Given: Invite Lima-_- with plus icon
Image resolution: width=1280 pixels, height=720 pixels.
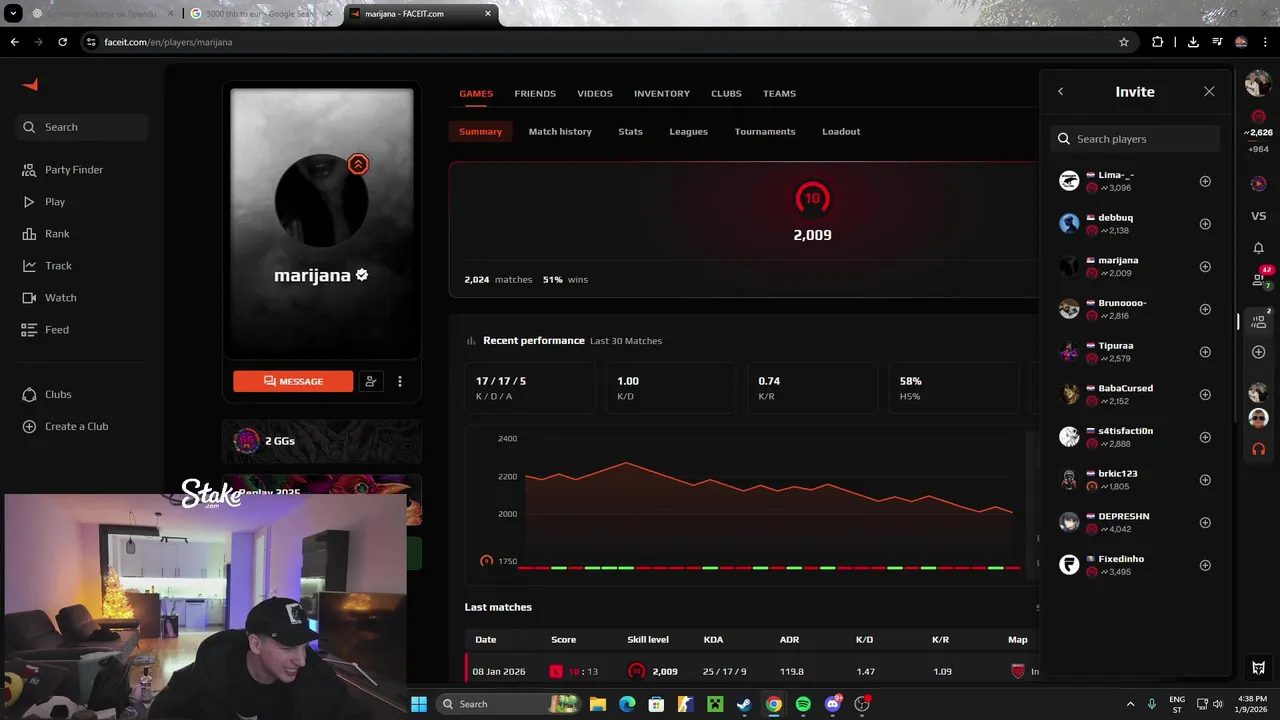Looking at the screenshot, I should pos(1205,181).
